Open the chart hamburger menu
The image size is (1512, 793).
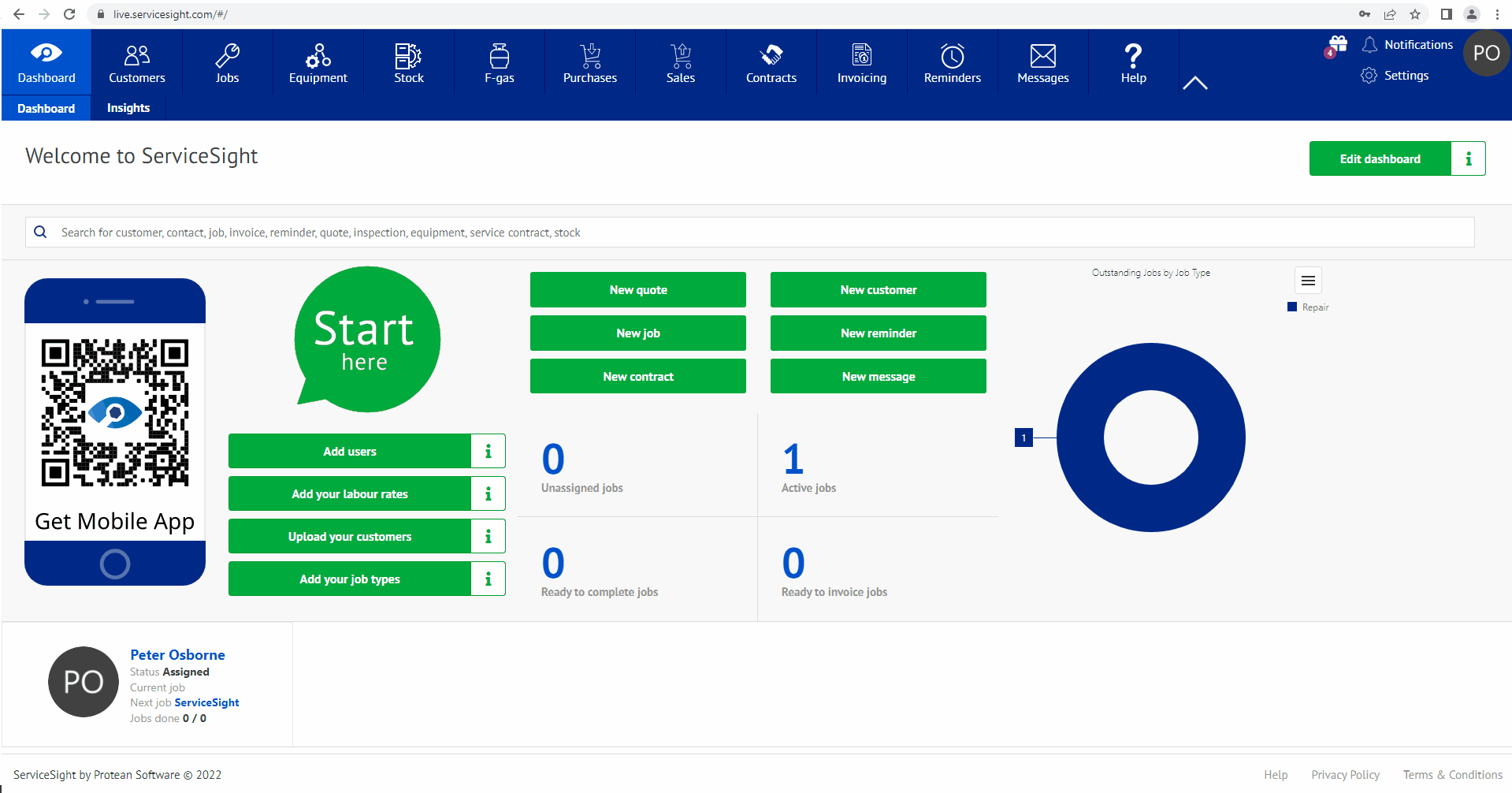pyautogui.click(x=1308, y=281)
